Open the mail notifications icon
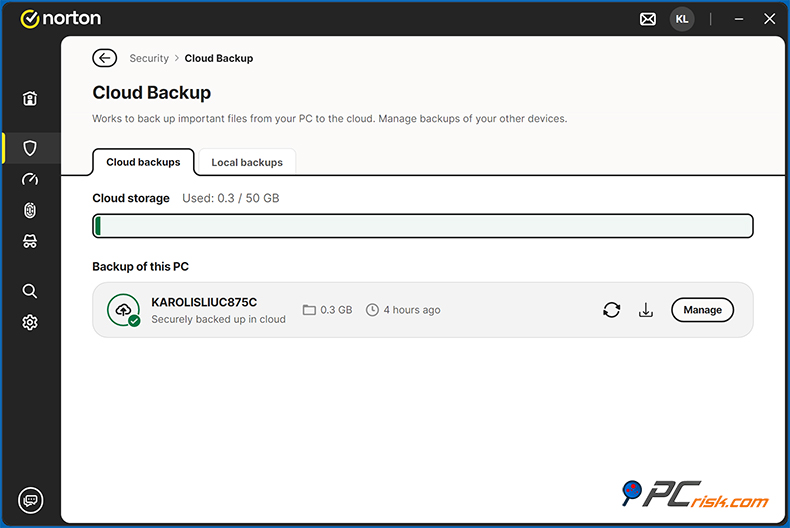The height and width of the screenshot is (528, 790). coord(648,19)
